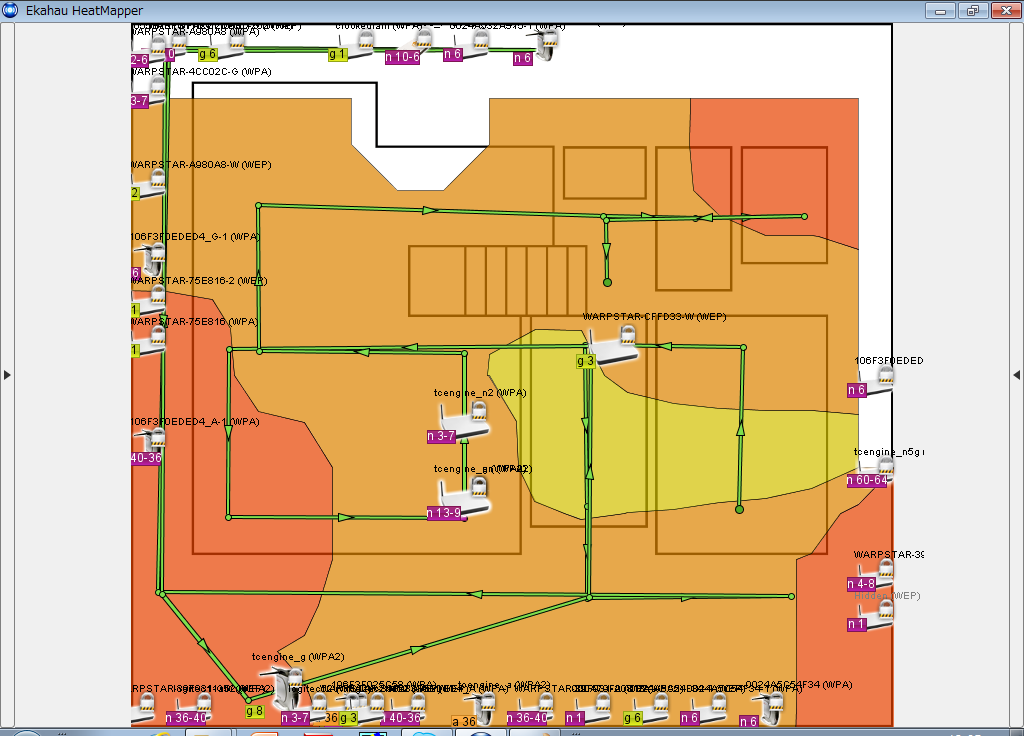Screen dimensions: 1024x736
Task: Click the tcengine_n2 (WPA) name label
Action: pos(480,393)
